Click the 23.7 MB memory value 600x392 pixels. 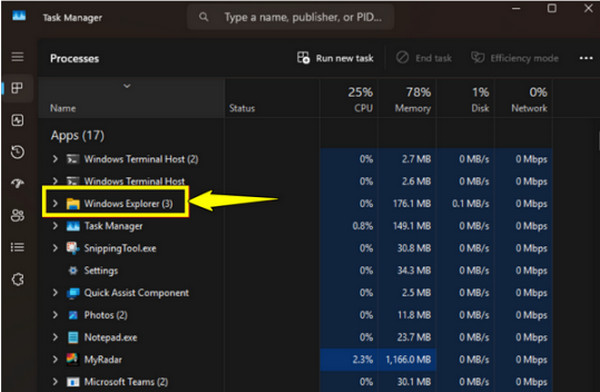click(x=414, y=337)
